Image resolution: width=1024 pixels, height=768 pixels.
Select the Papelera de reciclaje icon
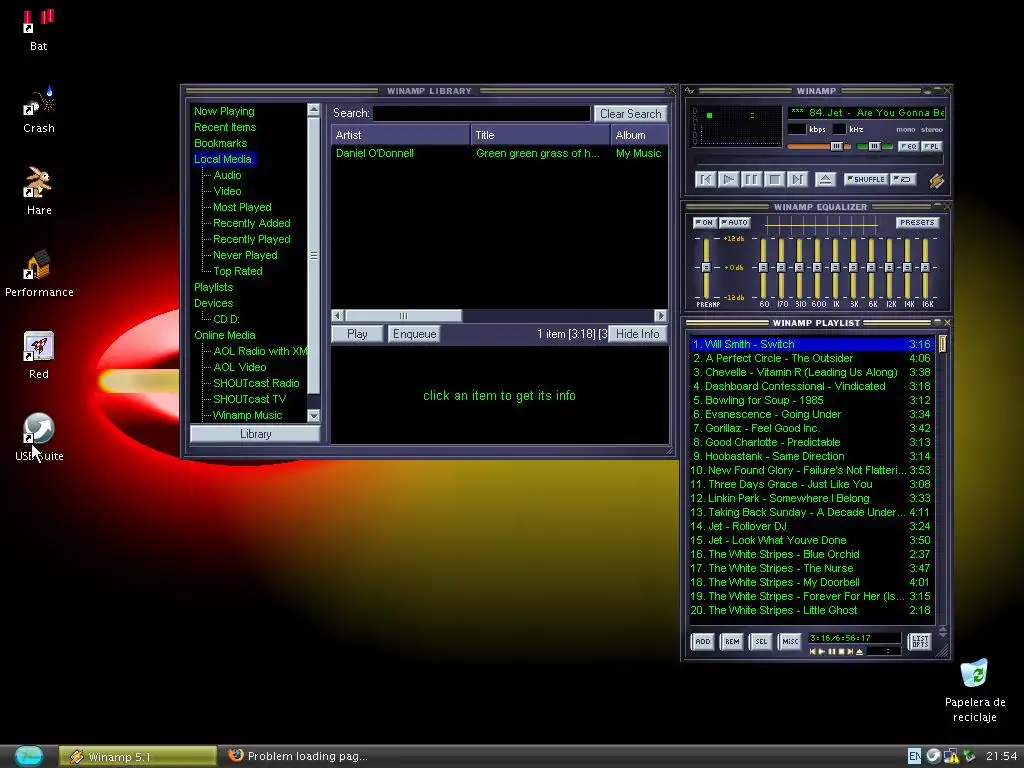[974, 691]
